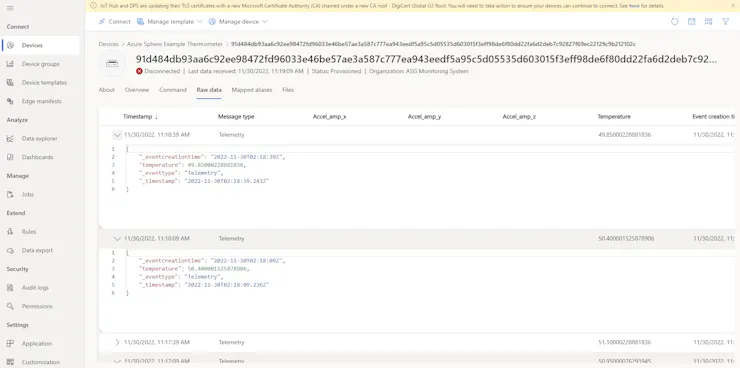
Task: Click the Dashboards icon
Action: coord(10,157)
